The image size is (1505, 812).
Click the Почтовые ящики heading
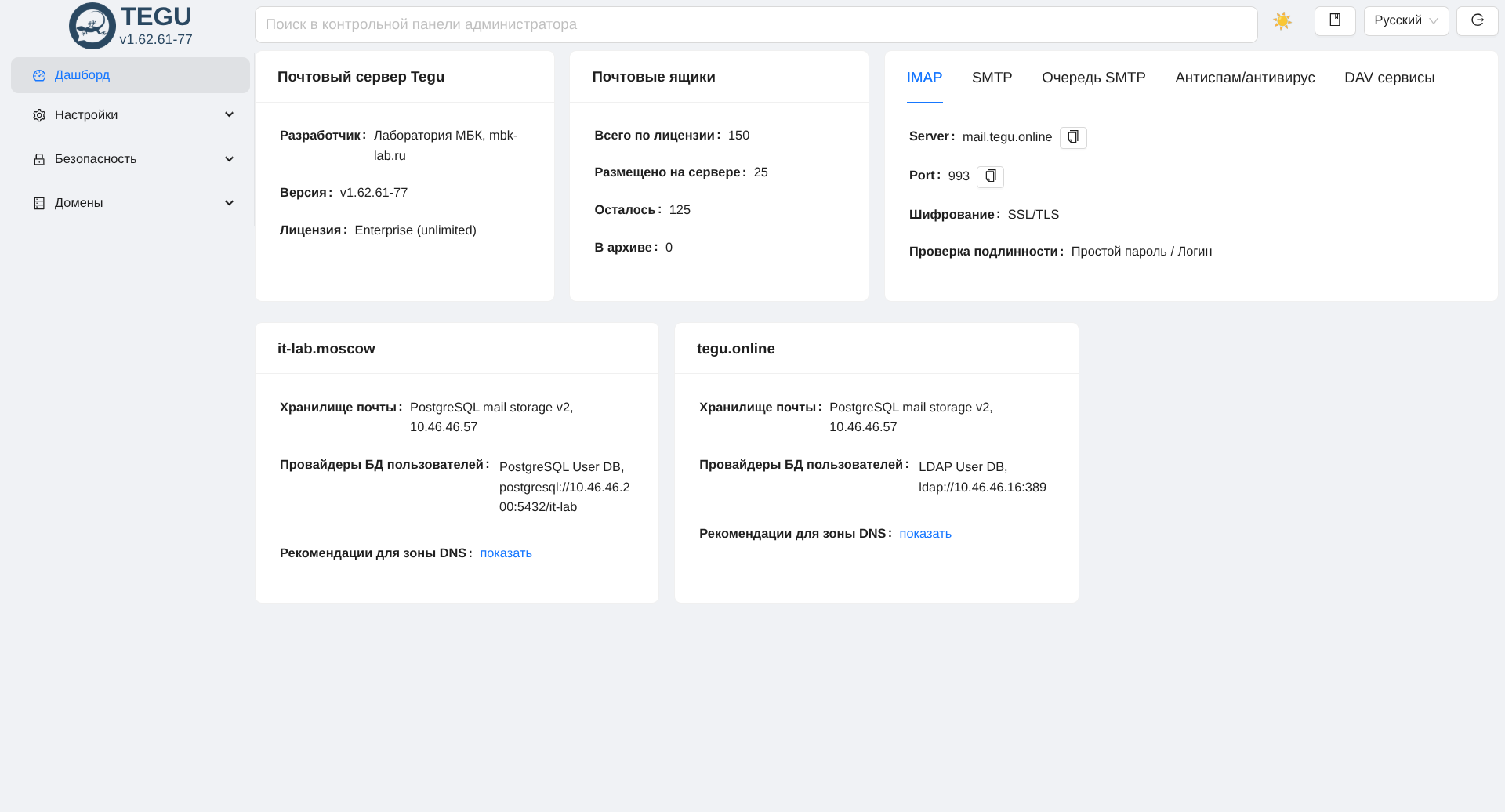pos(654,77)
